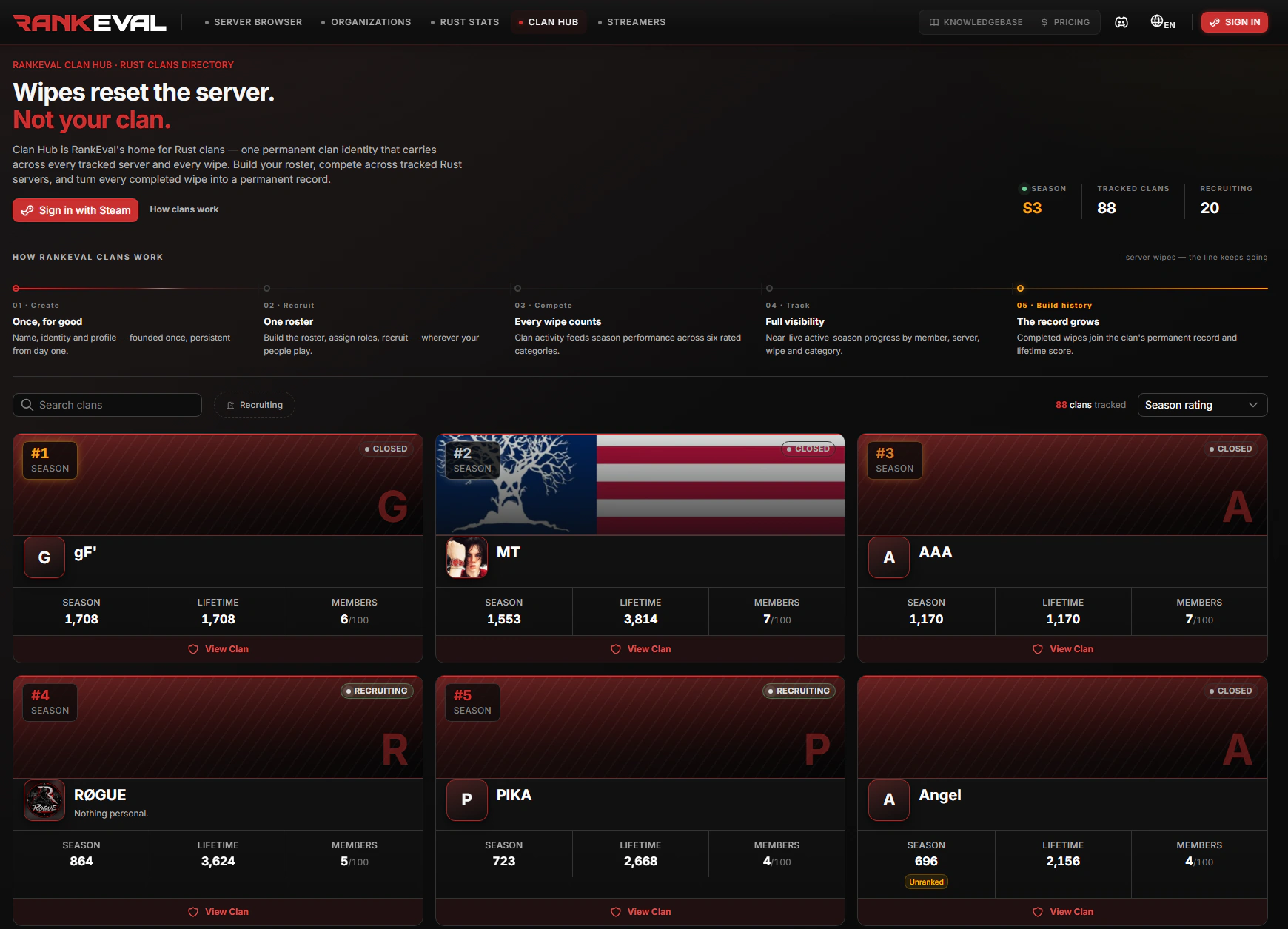Click 'Nothing personal.' clan tagline
Image resolution: width=1288 pixels, height=929 pixels.
111,814
